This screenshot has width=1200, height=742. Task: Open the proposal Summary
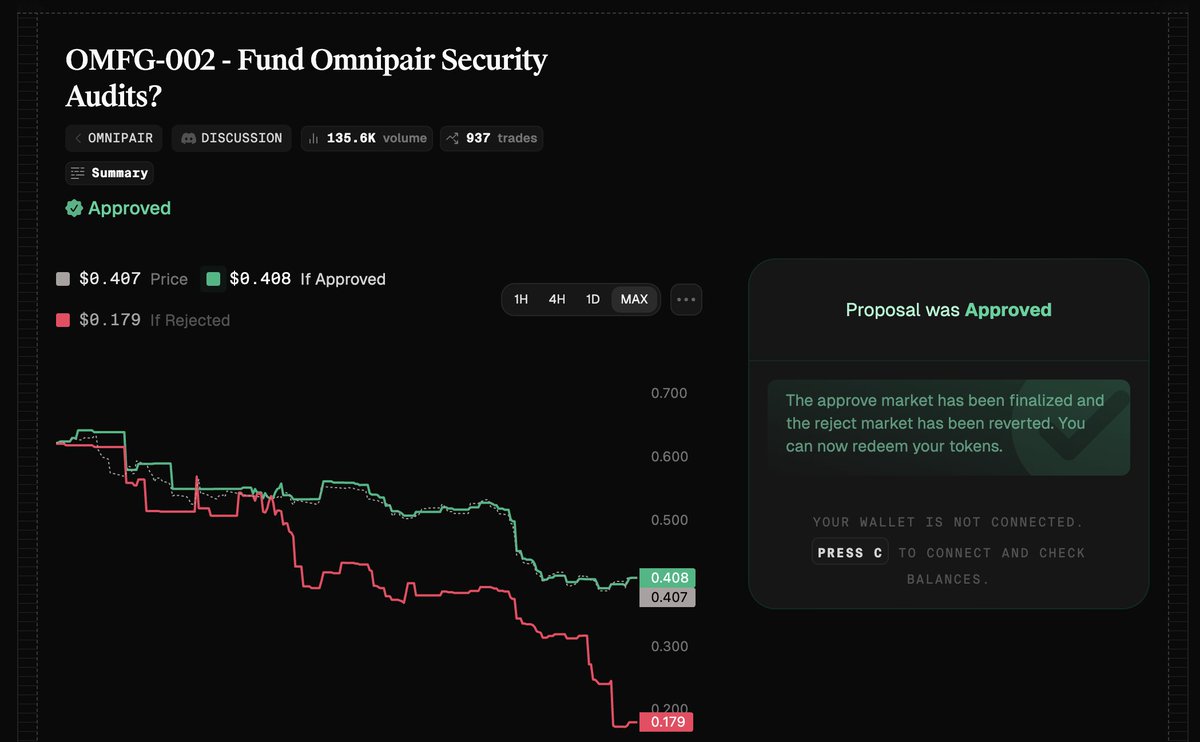click(109, 173)
